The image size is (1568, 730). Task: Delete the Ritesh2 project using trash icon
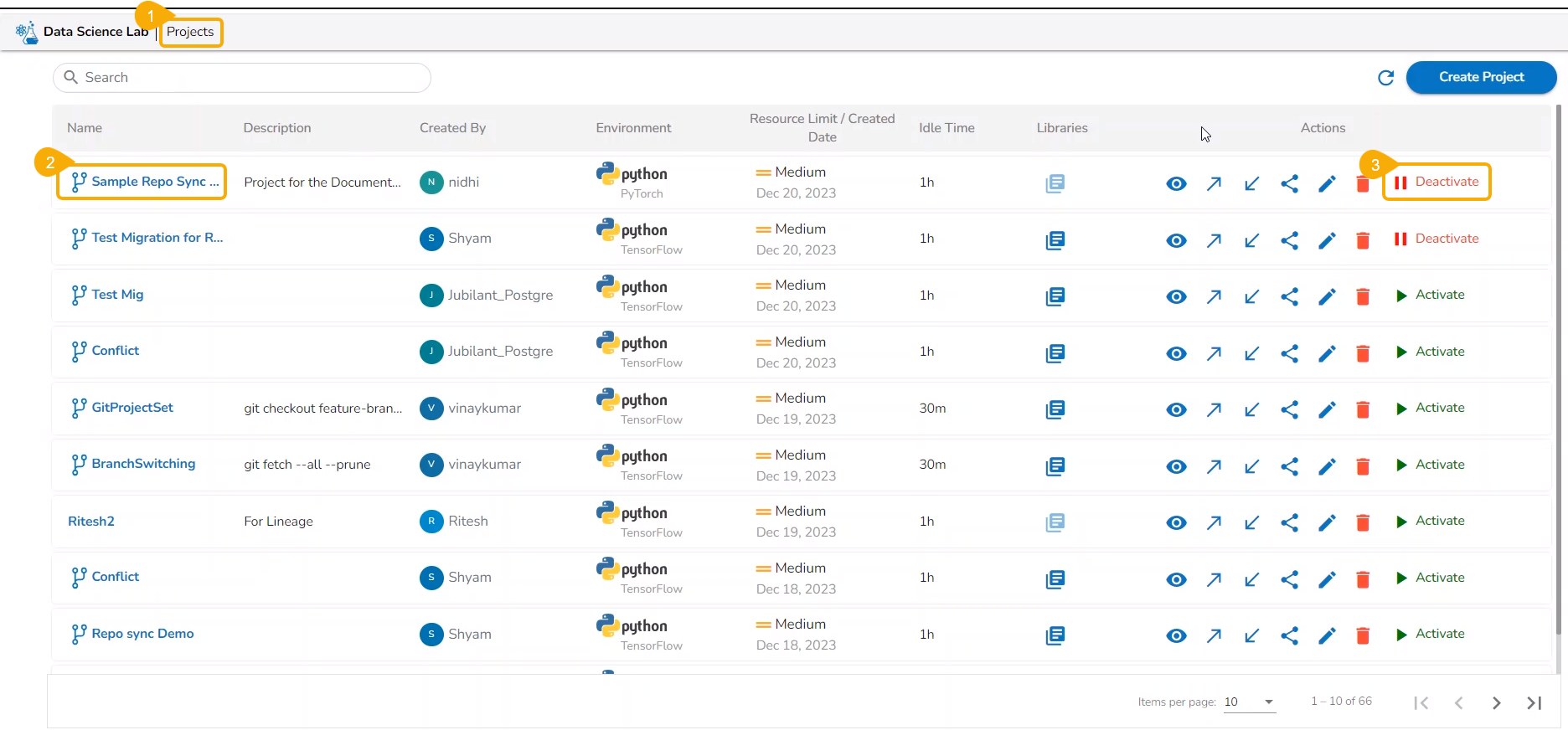tap(1363, 522)
